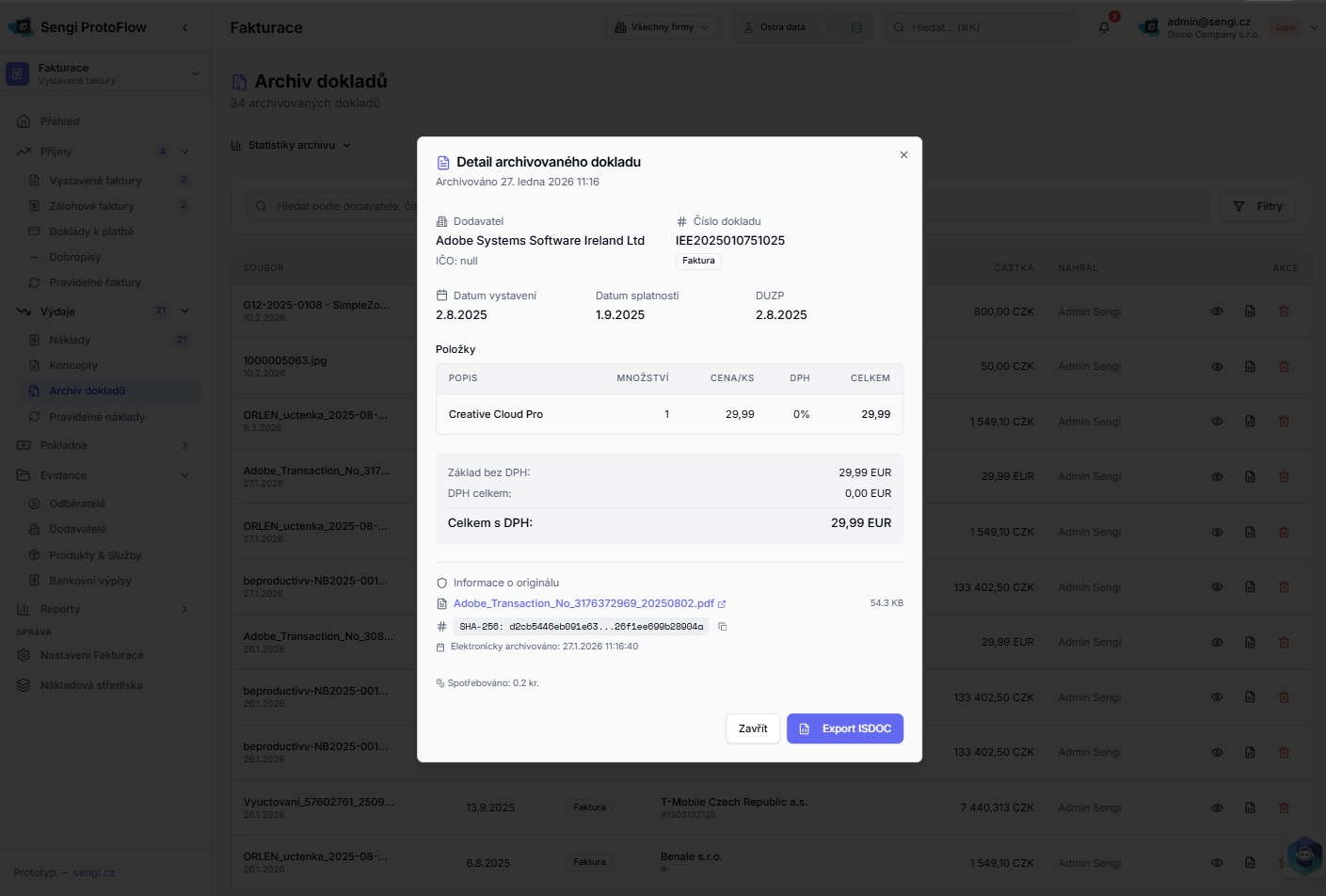Open Bankovní výpisy menu item
1326x896 pixels.
click(x=90, y=581)
